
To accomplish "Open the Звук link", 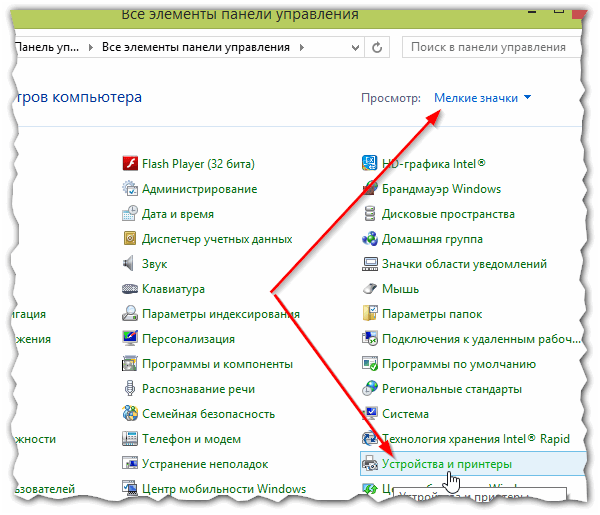I will coord(155,264).
